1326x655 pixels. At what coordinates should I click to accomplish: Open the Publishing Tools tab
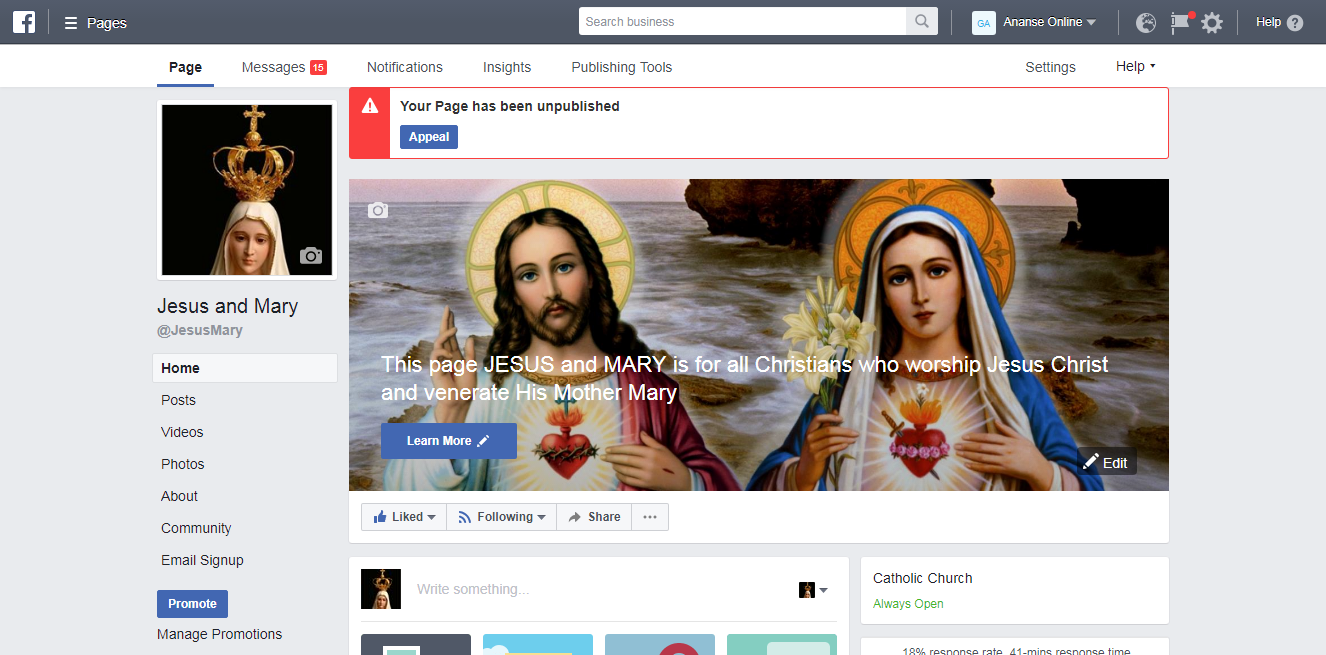622,67
